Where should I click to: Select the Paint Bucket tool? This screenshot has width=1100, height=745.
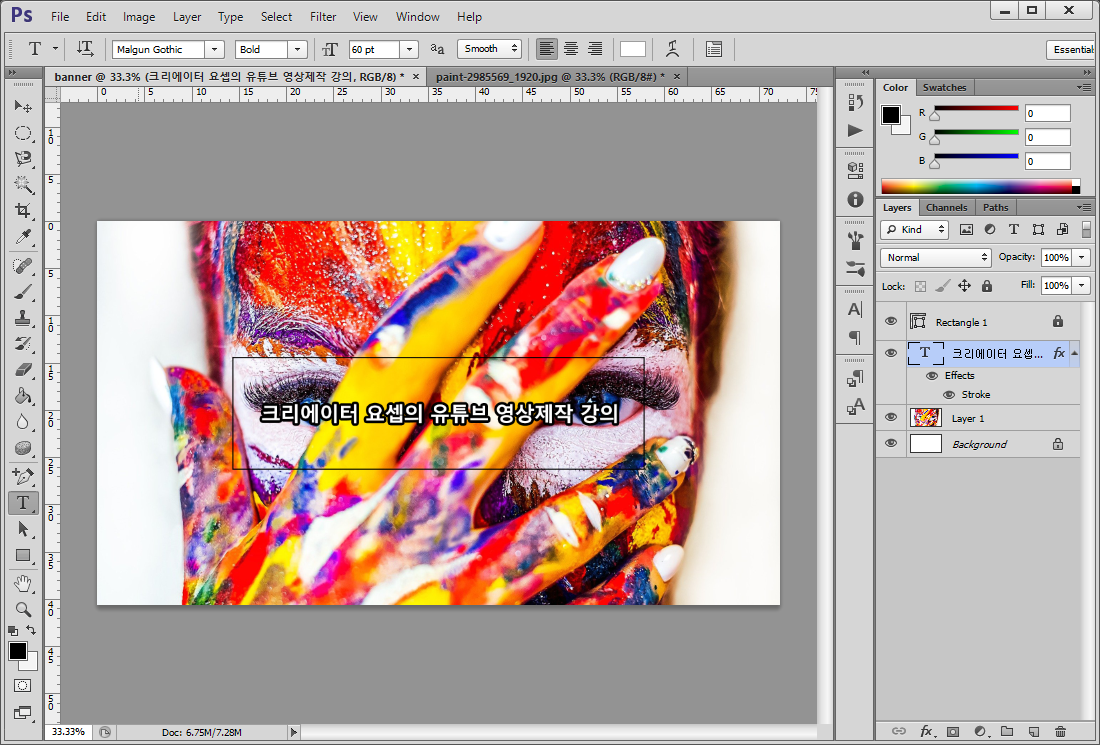(x=23, y=396)
